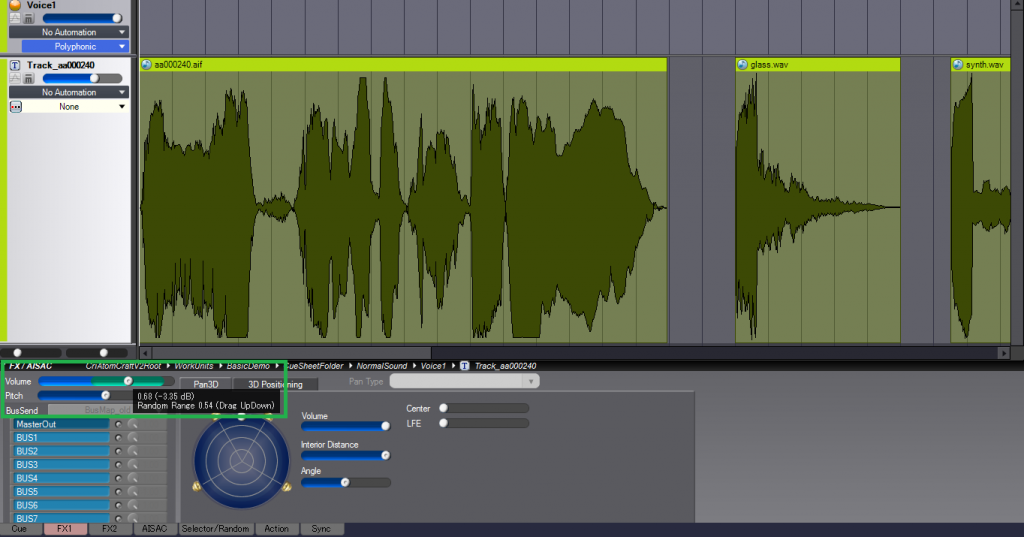Image resolution: width=1024 pixels, height=537 pixels.
Task: Open the Selector/Random tab
Action: (x=216, y=529)
